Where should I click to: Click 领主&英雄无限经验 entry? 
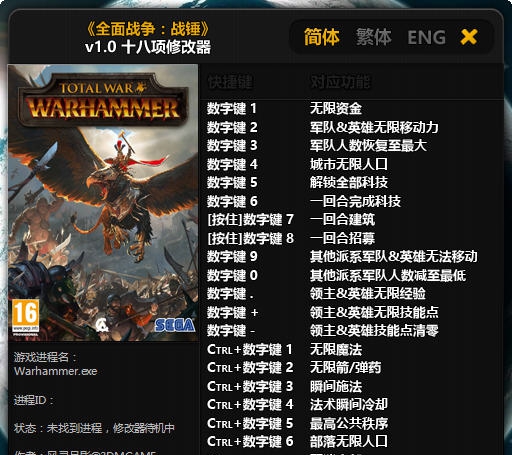coord(368,293)
